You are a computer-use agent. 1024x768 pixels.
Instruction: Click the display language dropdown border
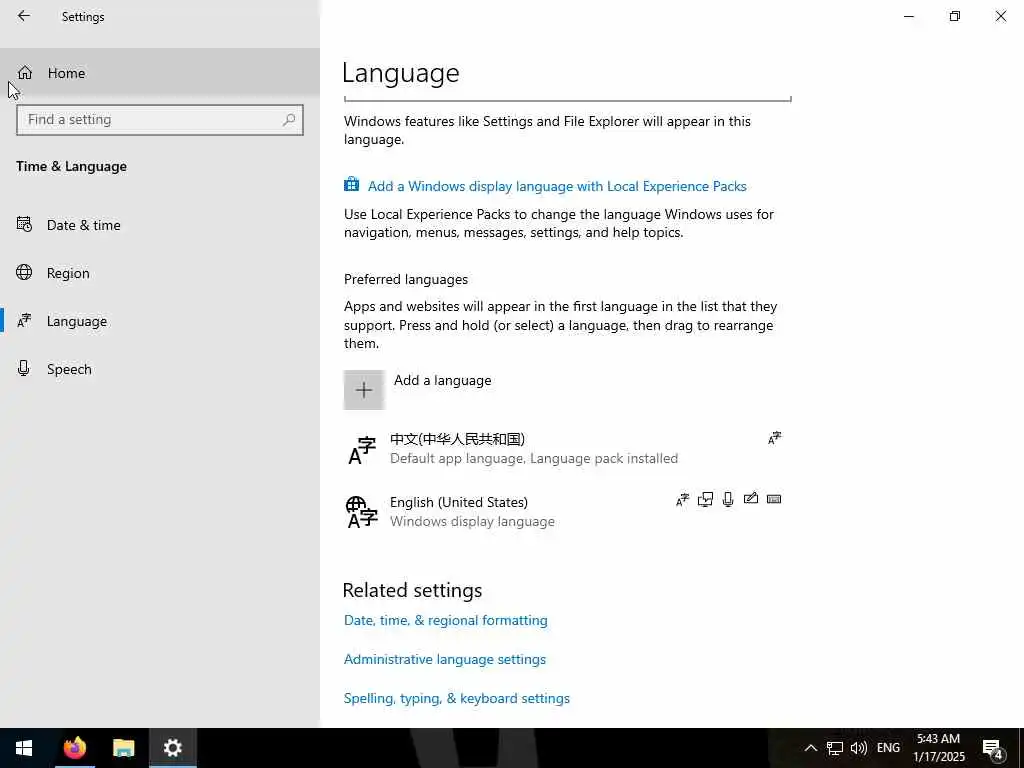pos(568,99)
